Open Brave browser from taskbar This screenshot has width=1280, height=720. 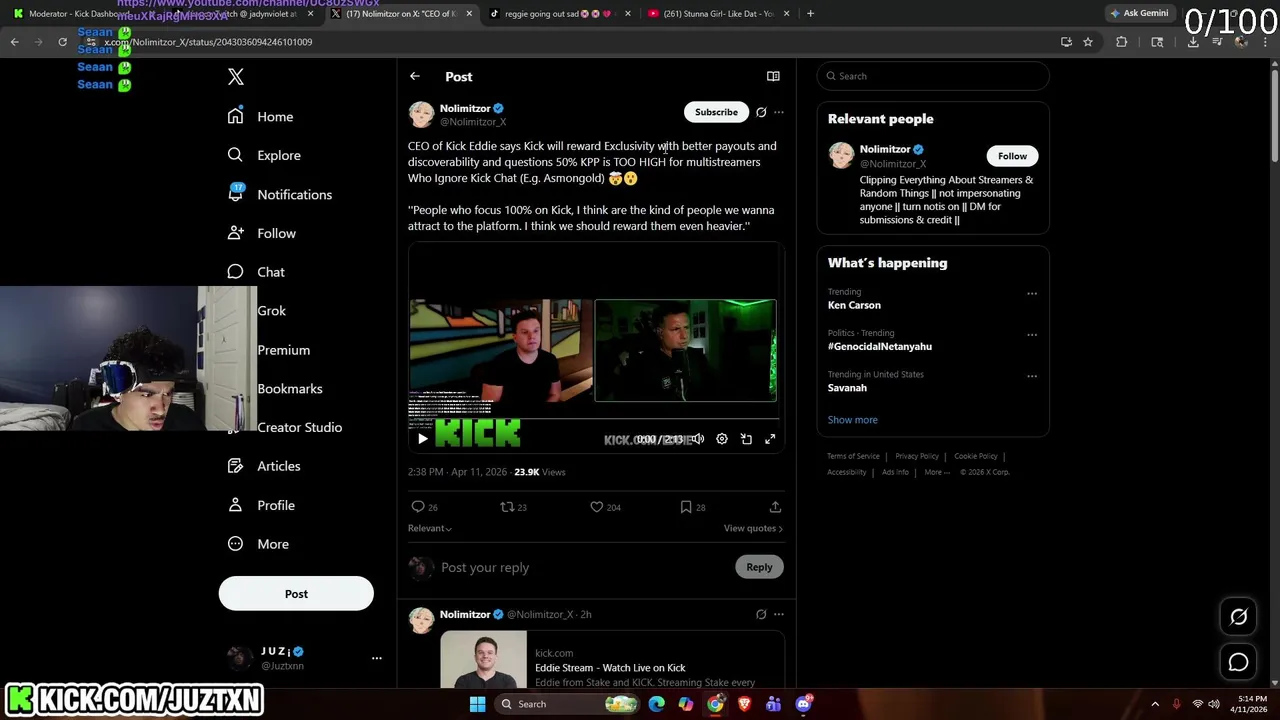pos(744,704)
